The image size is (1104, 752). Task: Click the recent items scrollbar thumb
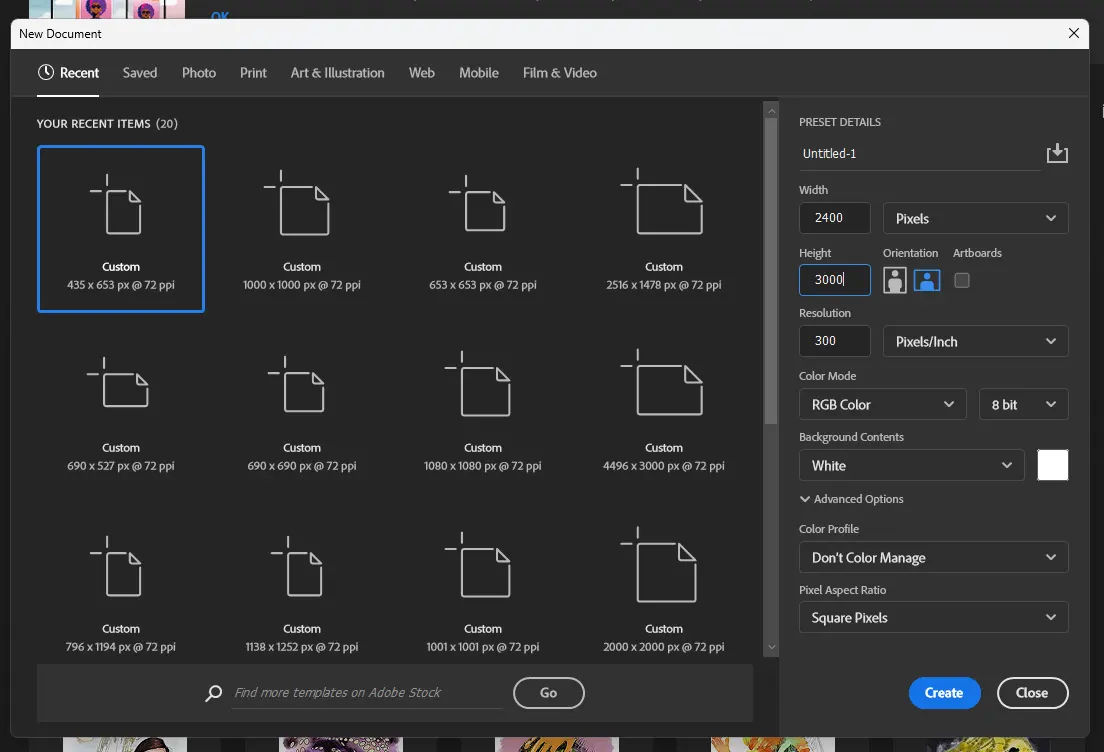click(x=771, y=271)
